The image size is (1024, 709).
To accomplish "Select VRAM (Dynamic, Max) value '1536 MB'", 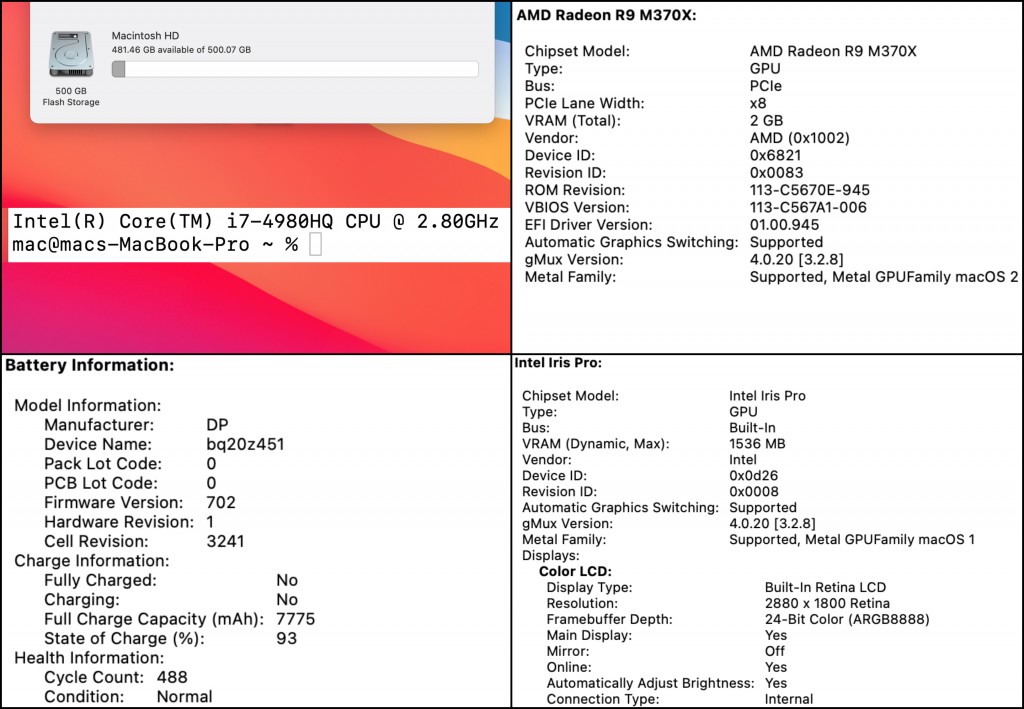I will [758, 444].
